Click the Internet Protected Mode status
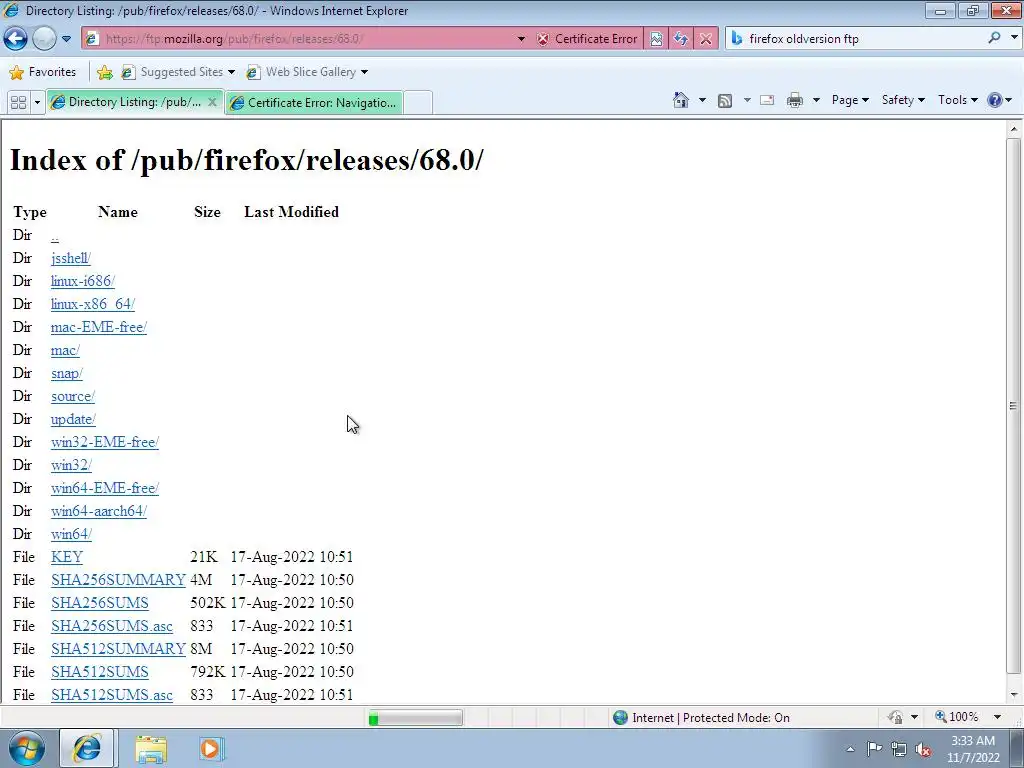Image resolution: width=1024 pixels, height=768 pixels. (x=701, y=718)
